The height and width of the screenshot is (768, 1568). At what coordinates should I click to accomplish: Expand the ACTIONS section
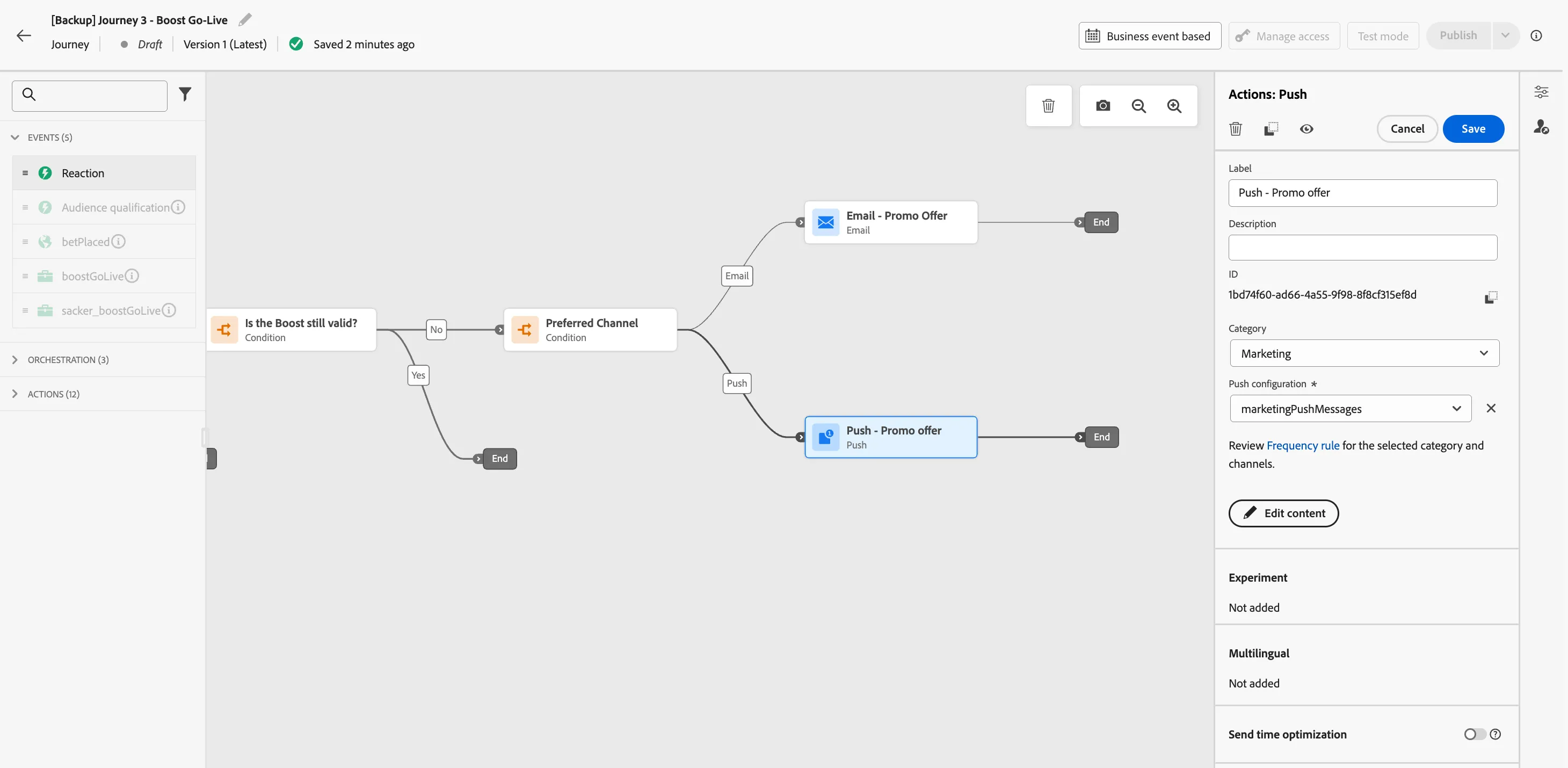click(x=15, y=394)
